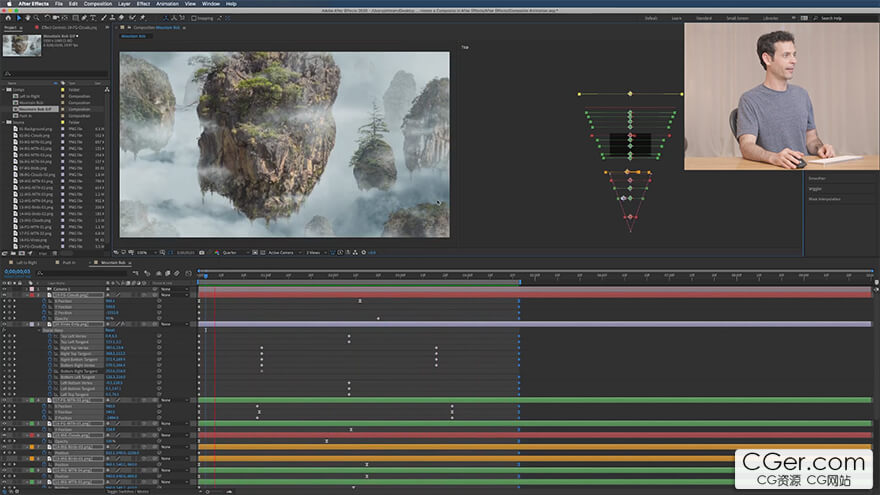
Task: Select the Eraser tool
Action: pos(121,18)
